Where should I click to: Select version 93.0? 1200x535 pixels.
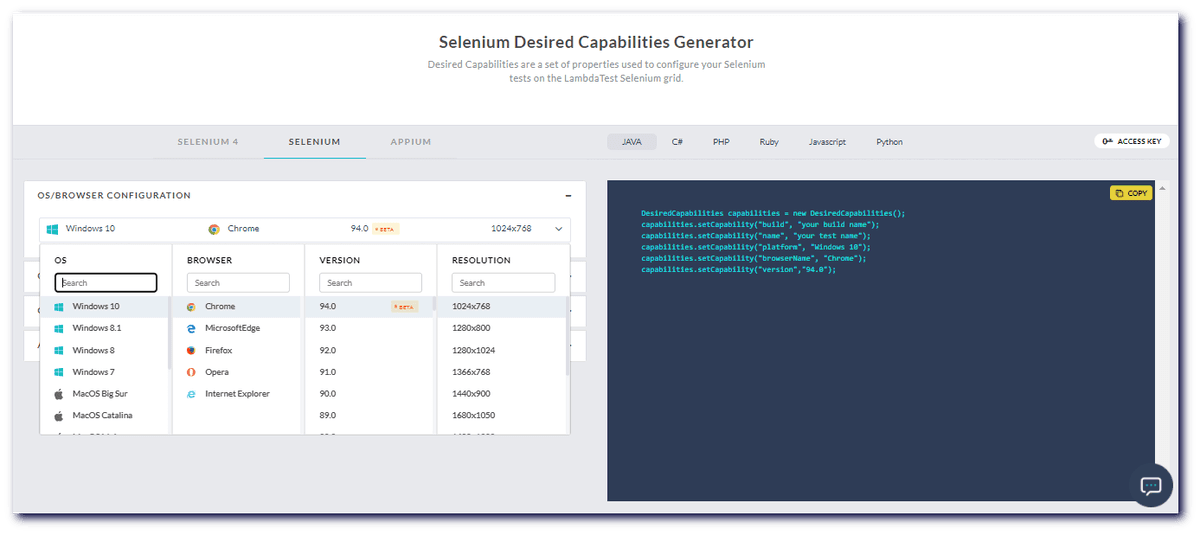370,328
